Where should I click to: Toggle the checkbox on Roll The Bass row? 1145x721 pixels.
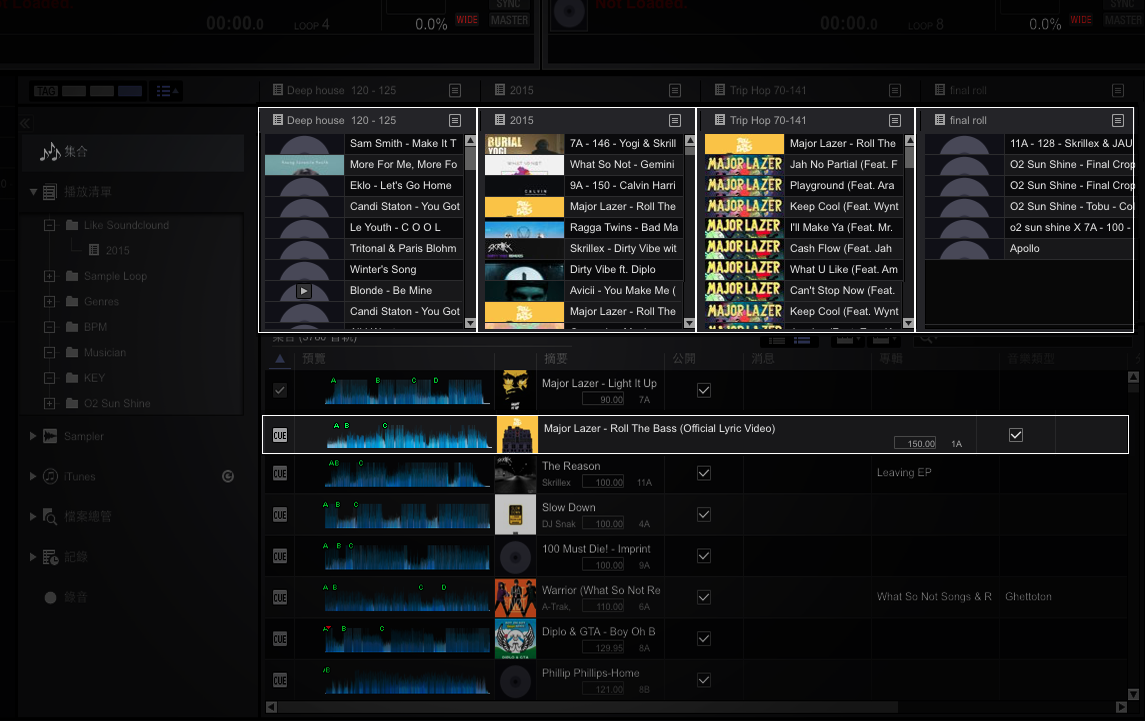coord(1016,435)
